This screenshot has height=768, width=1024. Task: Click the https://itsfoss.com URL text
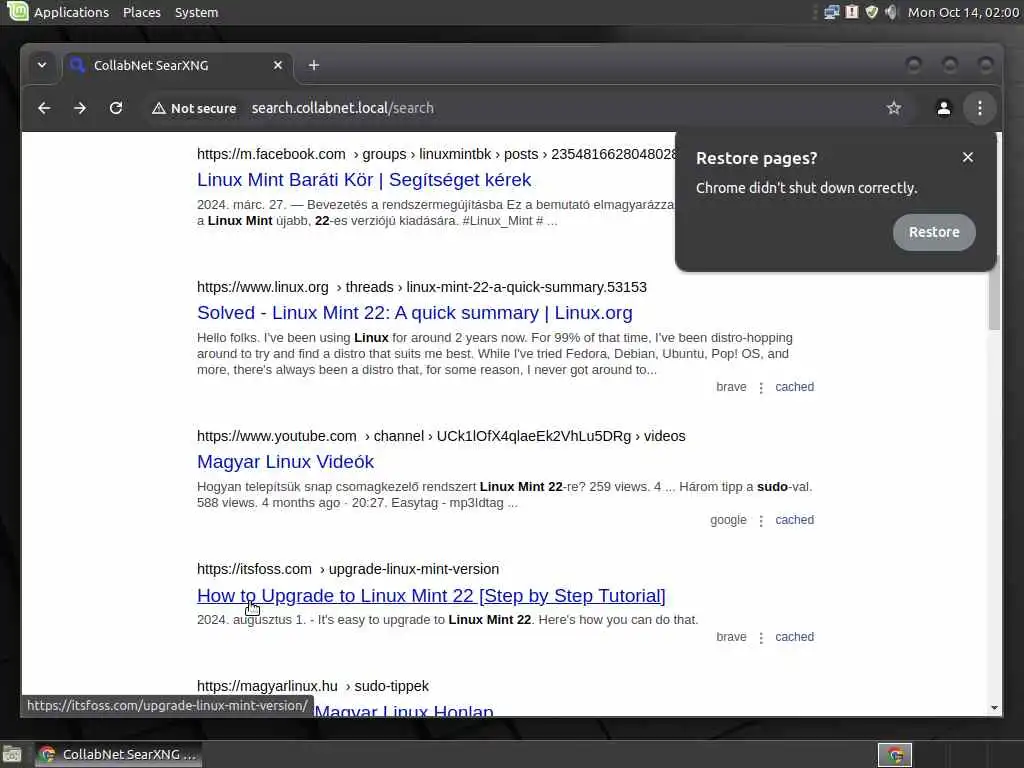tap(254, 569)
